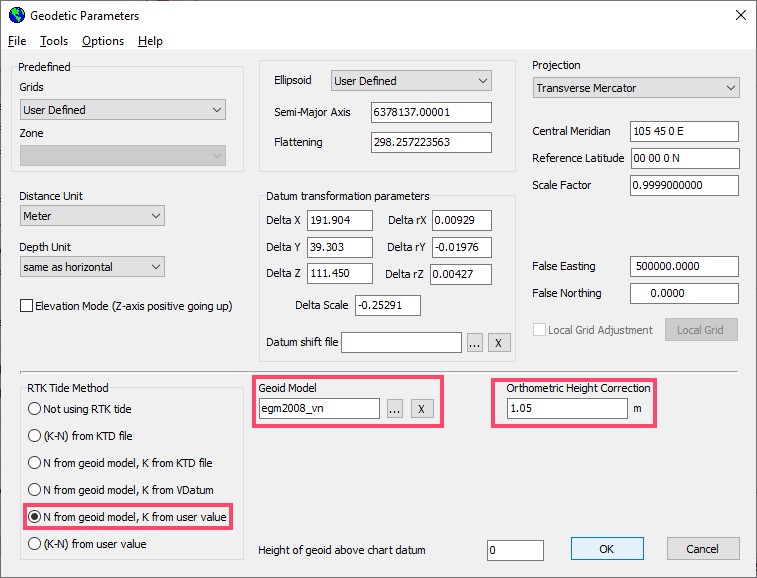Expand the Grids dropdown
The height and width of the screenshot is (578, 757).
pos(123,110)
